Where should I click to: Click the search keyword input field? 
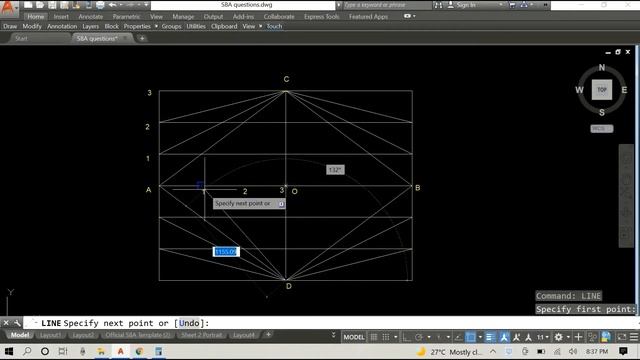click(386, 5)
